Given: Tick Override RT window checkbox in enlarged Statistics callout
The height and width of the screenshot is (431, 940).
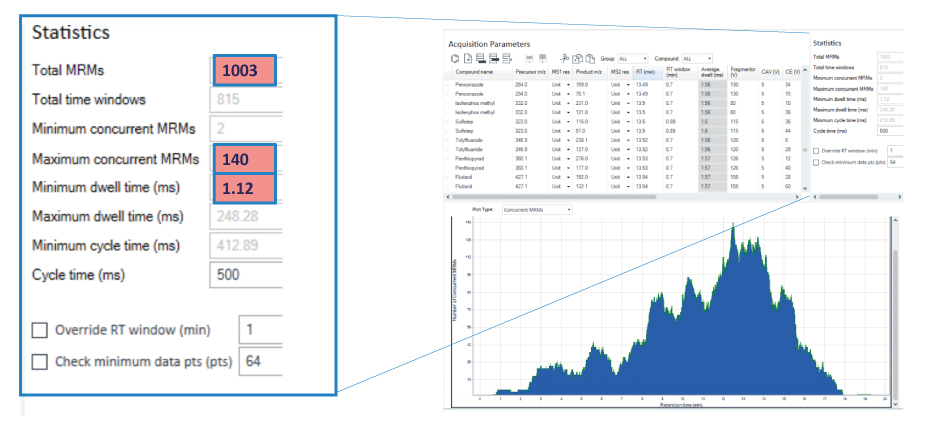Looking at the screenshot, I should point(40,330).
